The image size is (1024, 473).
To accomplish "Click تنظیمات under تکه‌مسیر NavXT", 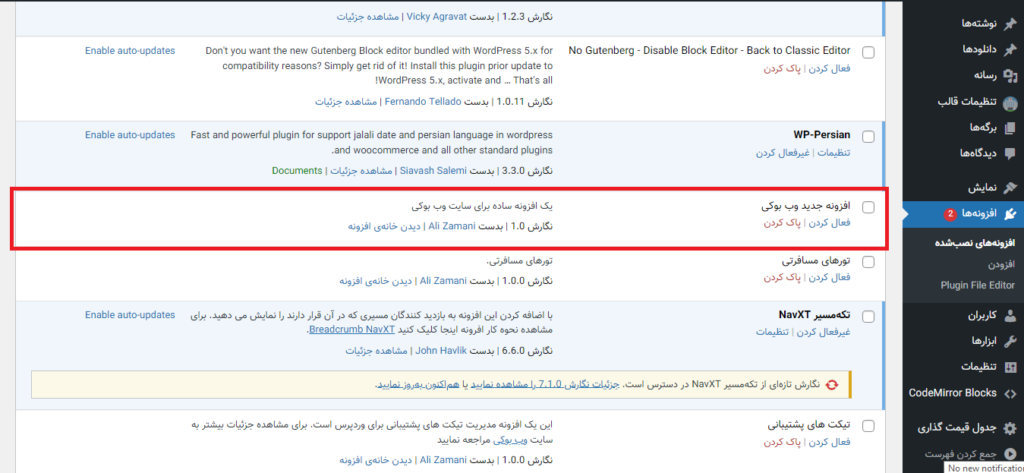I will click(771, 332).
